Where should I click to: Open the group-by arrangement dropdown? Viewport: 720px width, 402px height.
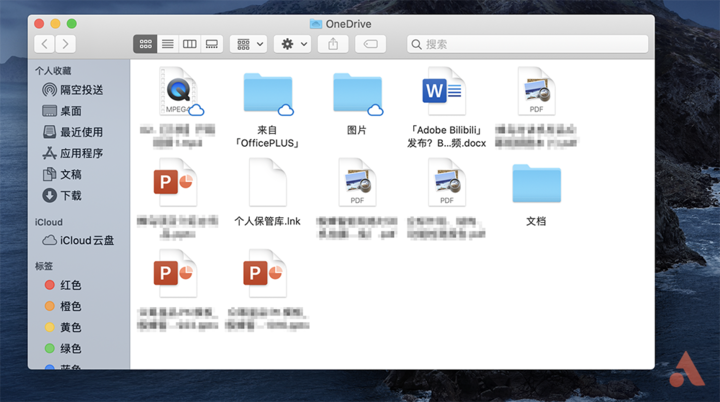point(249,44)
